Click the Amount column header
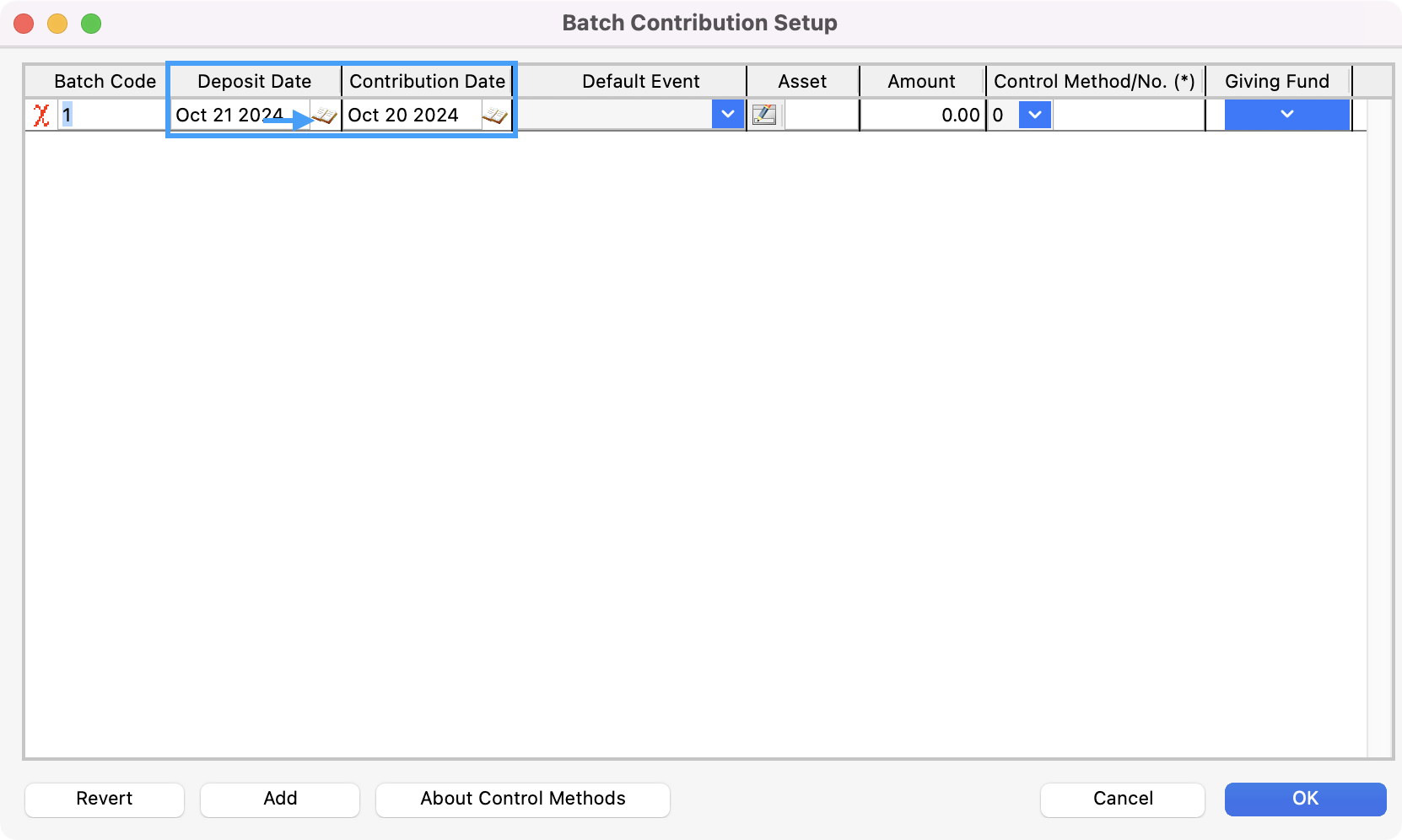The height and width of the screenshot is (840, 1402). click(x=921, y=82)
